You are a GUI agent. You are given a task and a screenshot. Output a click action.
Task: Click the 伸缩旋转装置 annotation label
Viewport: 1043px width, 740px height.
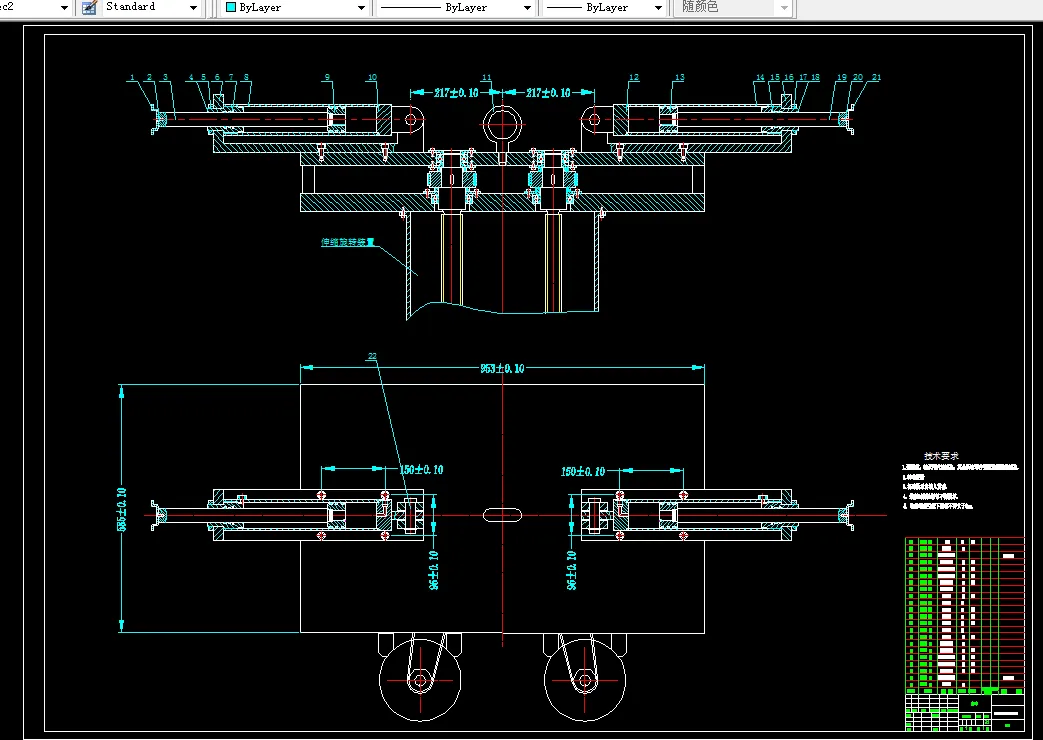(x=347, y=242)
